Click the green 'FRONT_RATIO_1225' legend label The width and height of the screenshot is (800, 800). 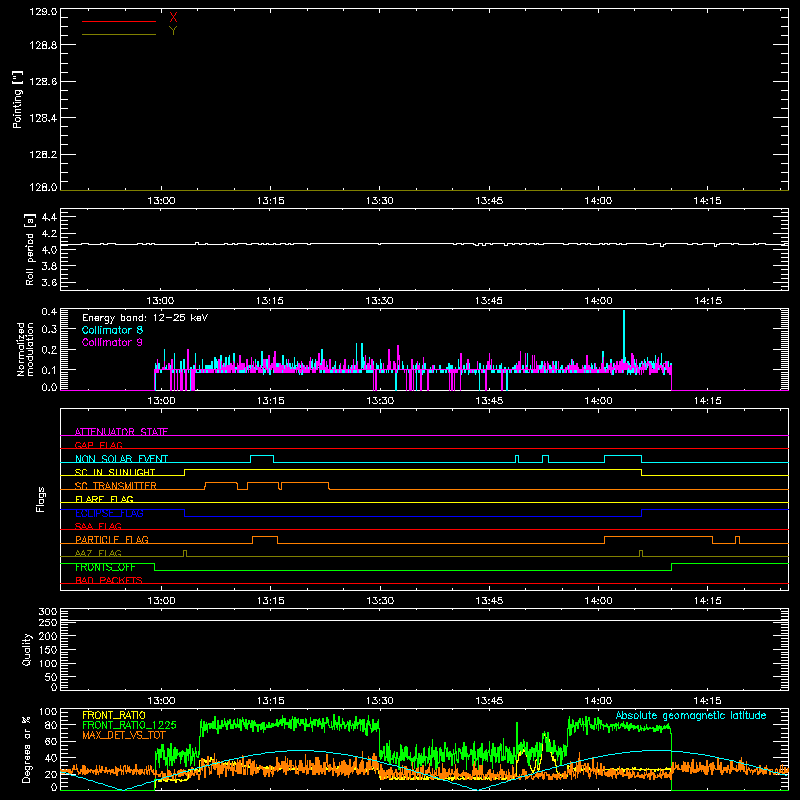(129, 725)
